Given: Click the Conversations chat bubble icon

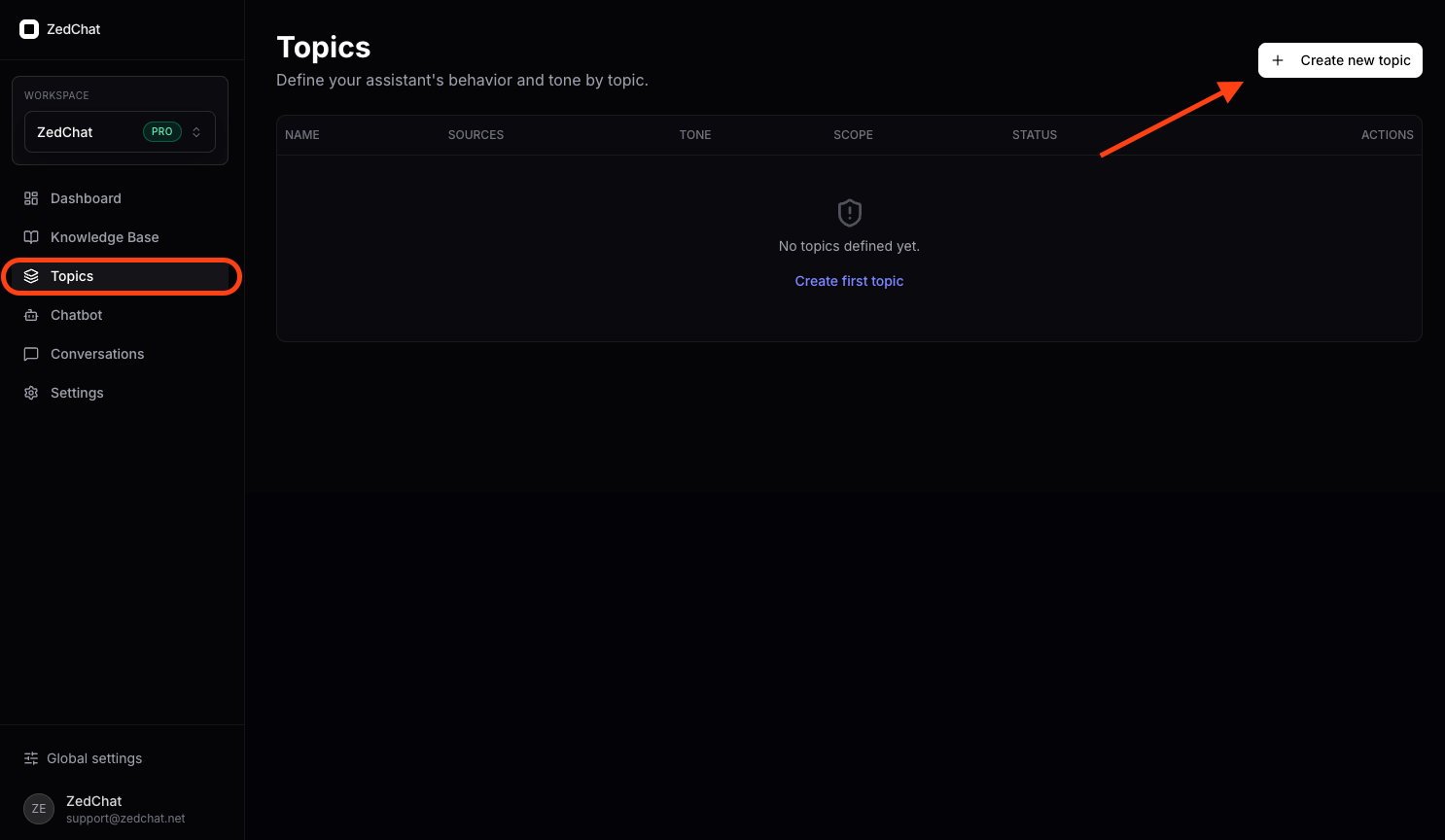Looking at the screenshot, I should 30,354.
